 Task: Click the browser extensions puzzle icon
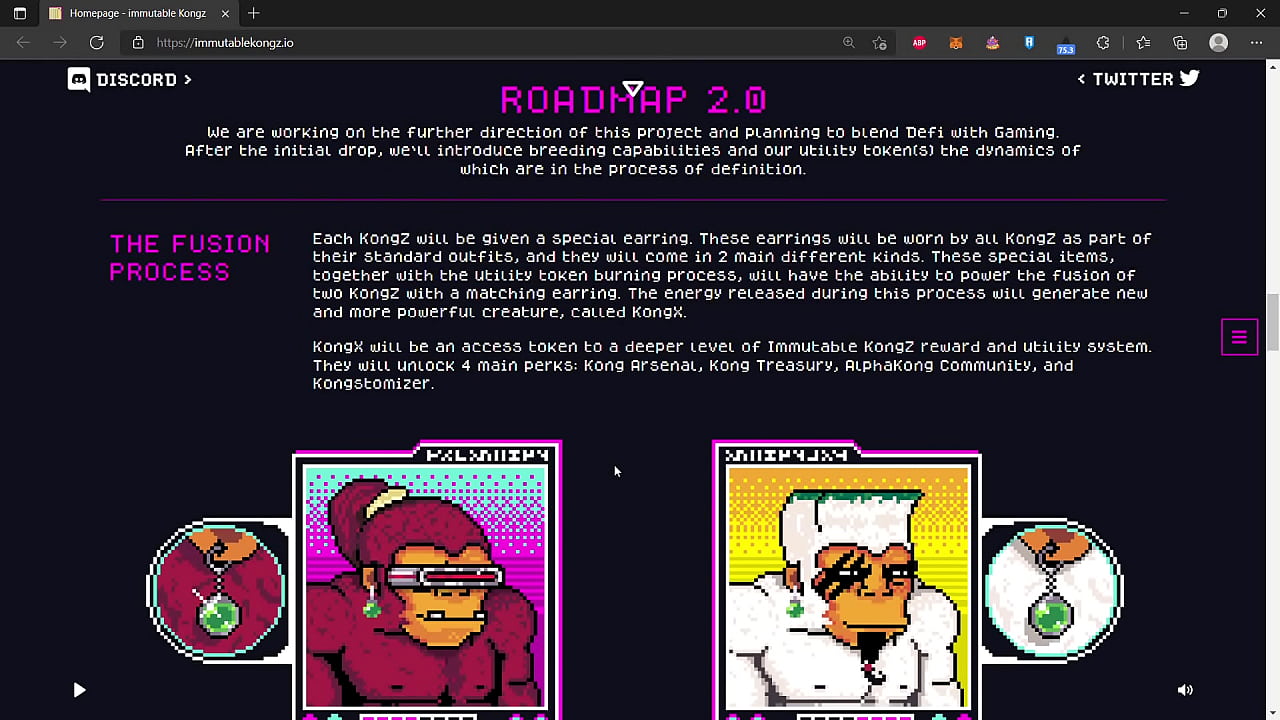[1104, 42]
